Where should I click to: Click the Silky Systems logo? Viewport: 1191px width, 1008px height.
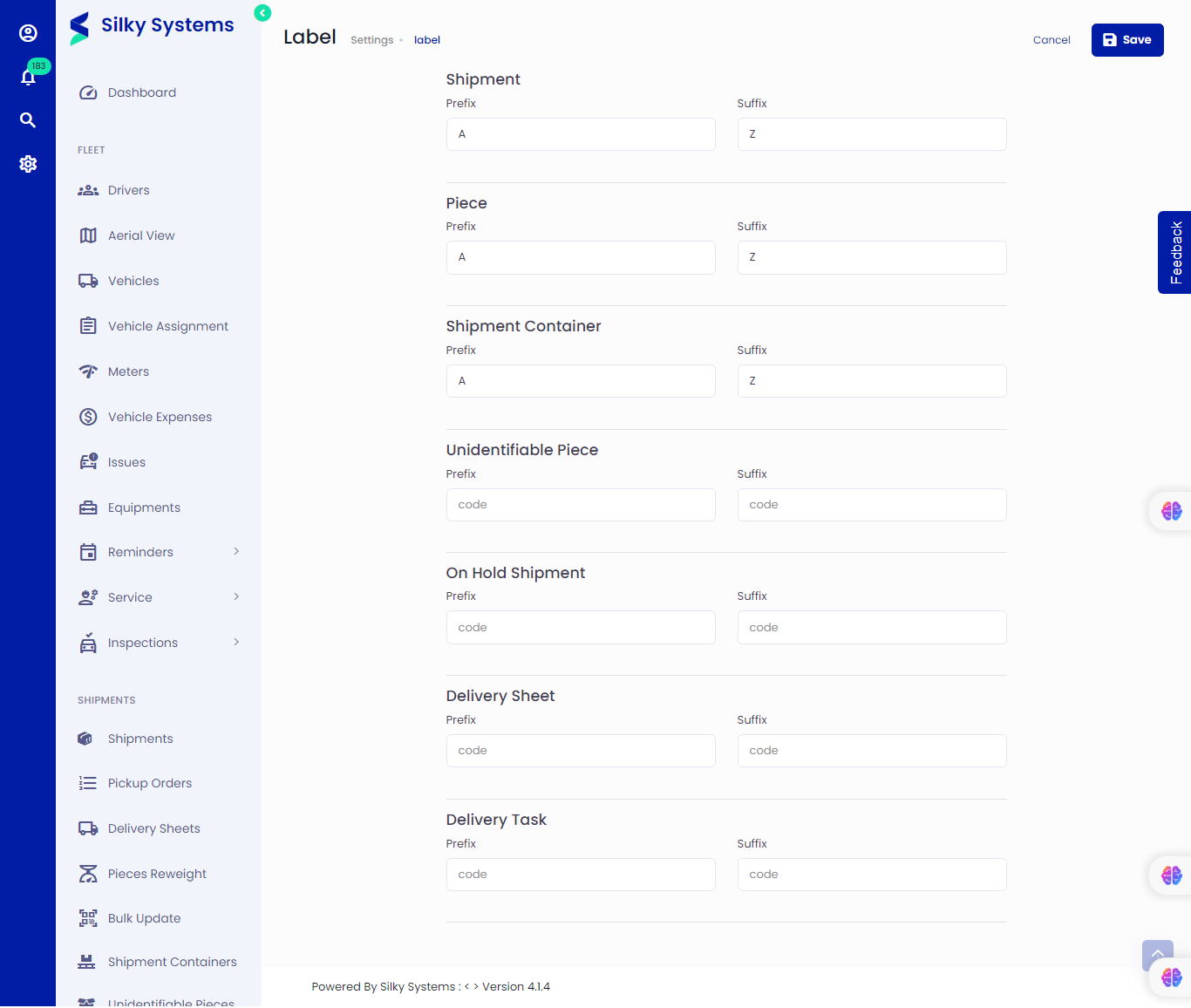(x=153, y=26)
